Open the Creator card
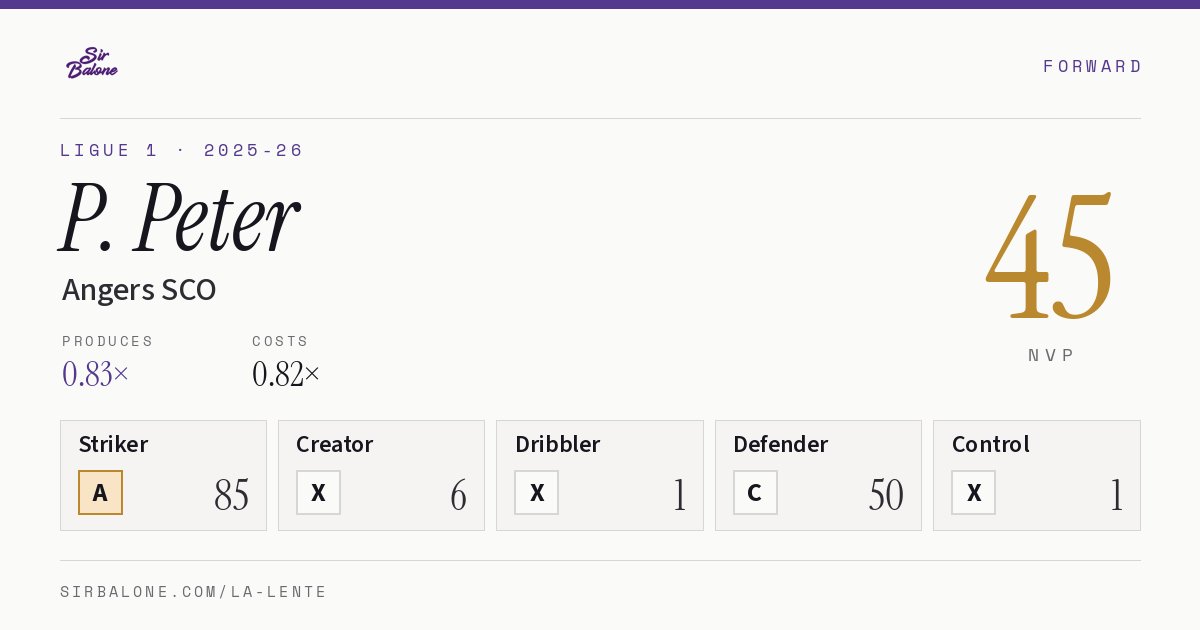The width and height of the screenshot is (1200, 630). [x=381, y=475]
